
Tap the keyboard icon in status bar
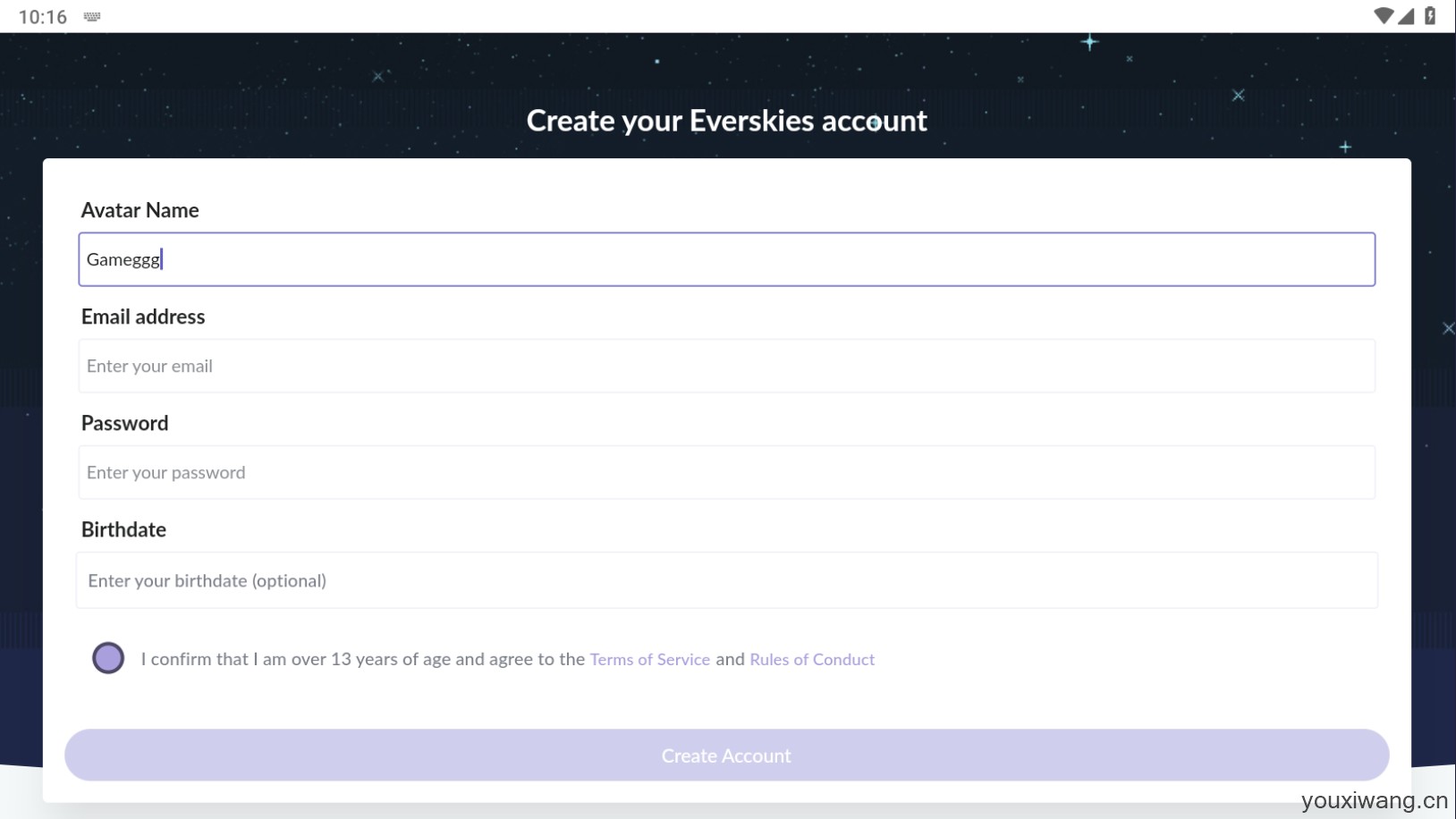click(x=92, y=17)
